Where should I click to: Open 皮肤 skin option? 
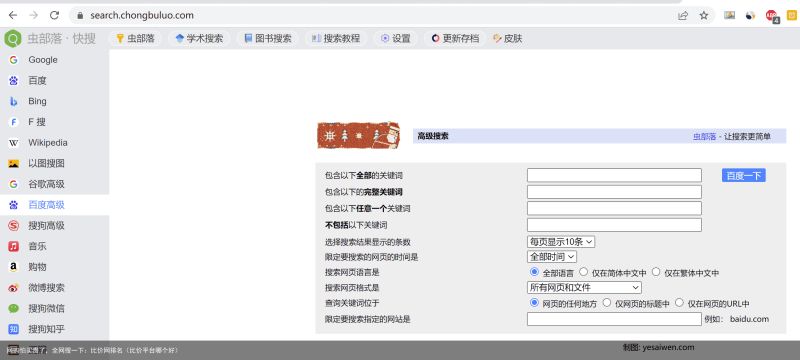click(508, 38)
